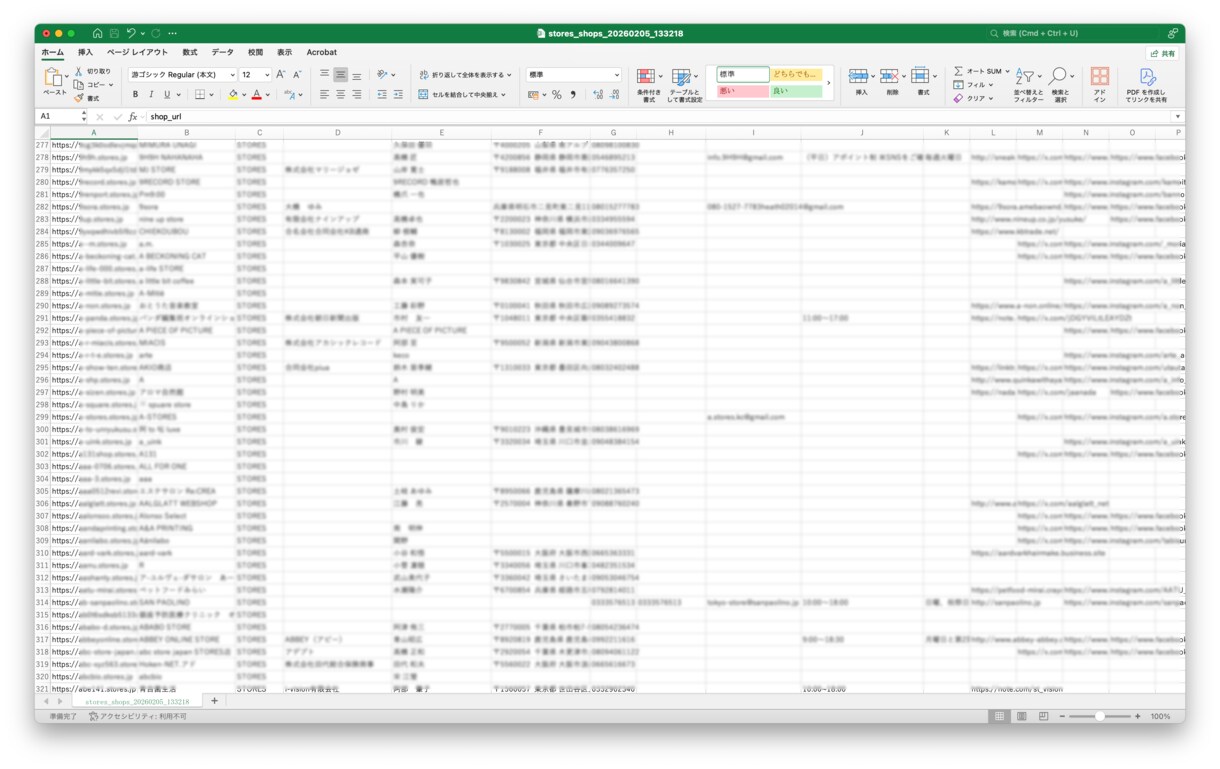The width and height of the screenshot is (1220, 769).
Task: Open Find and Select (検索と選択)
Action: (1060, 85)
